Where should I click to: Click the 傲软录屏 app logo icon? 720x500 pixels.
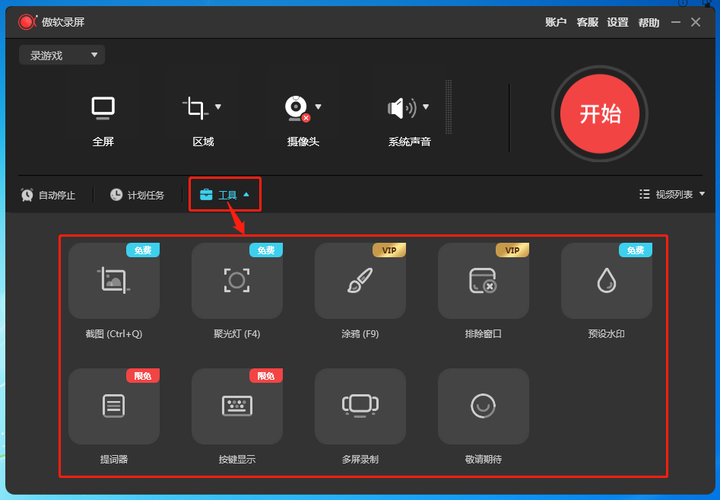point(27,22)
